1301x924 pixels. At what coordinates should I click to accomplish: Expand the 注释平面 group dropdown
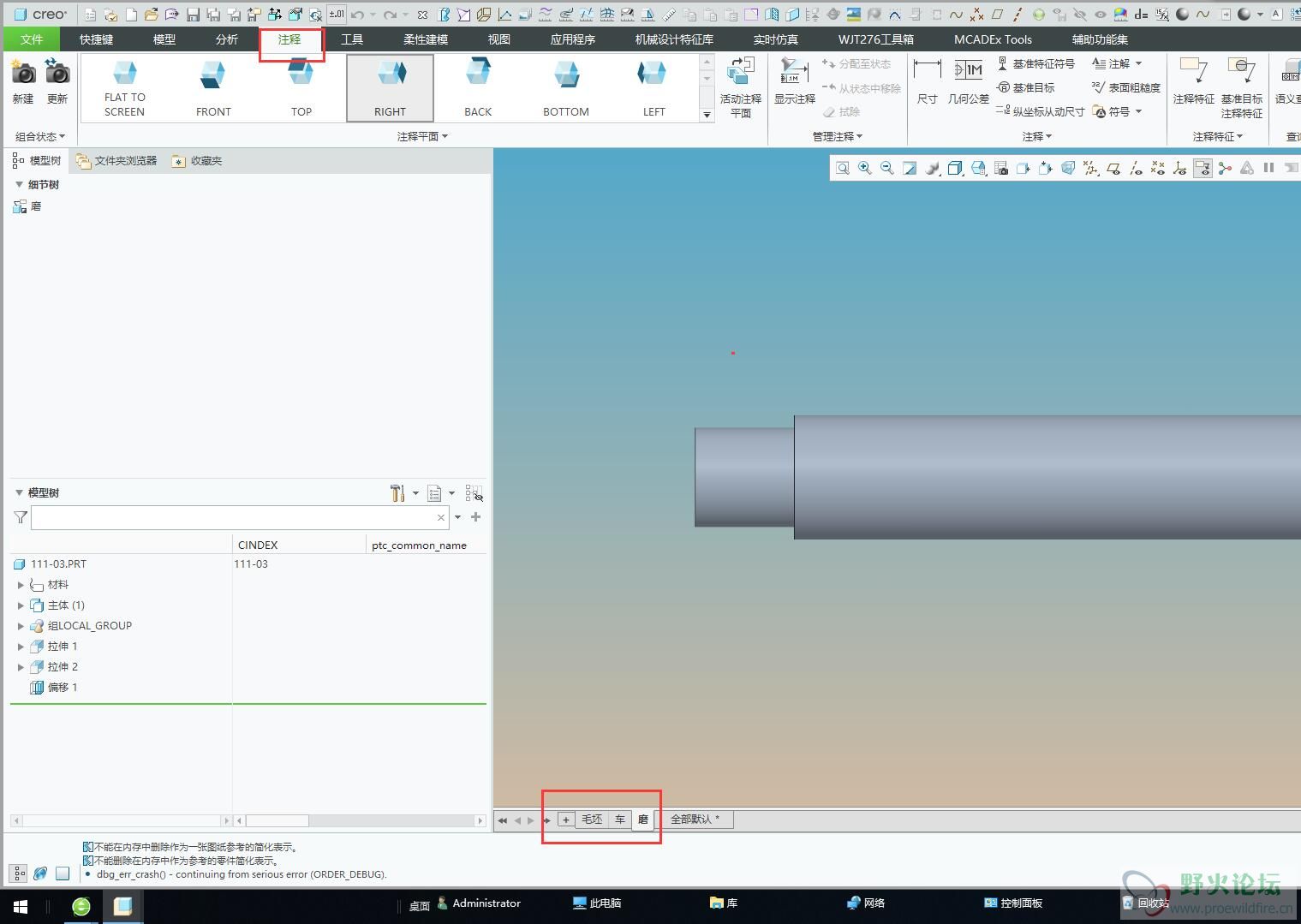(422, 136)
